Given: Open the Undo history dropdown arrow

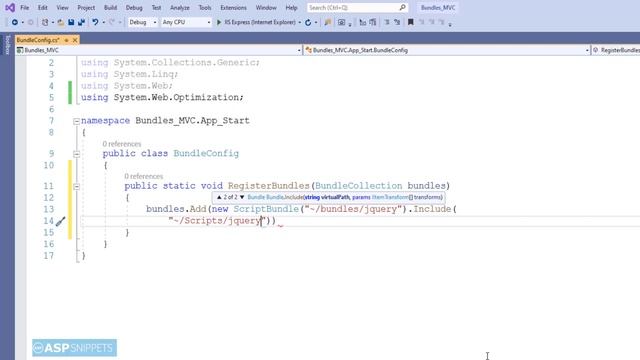Looking at the screenshot, I should pos(103,22).
